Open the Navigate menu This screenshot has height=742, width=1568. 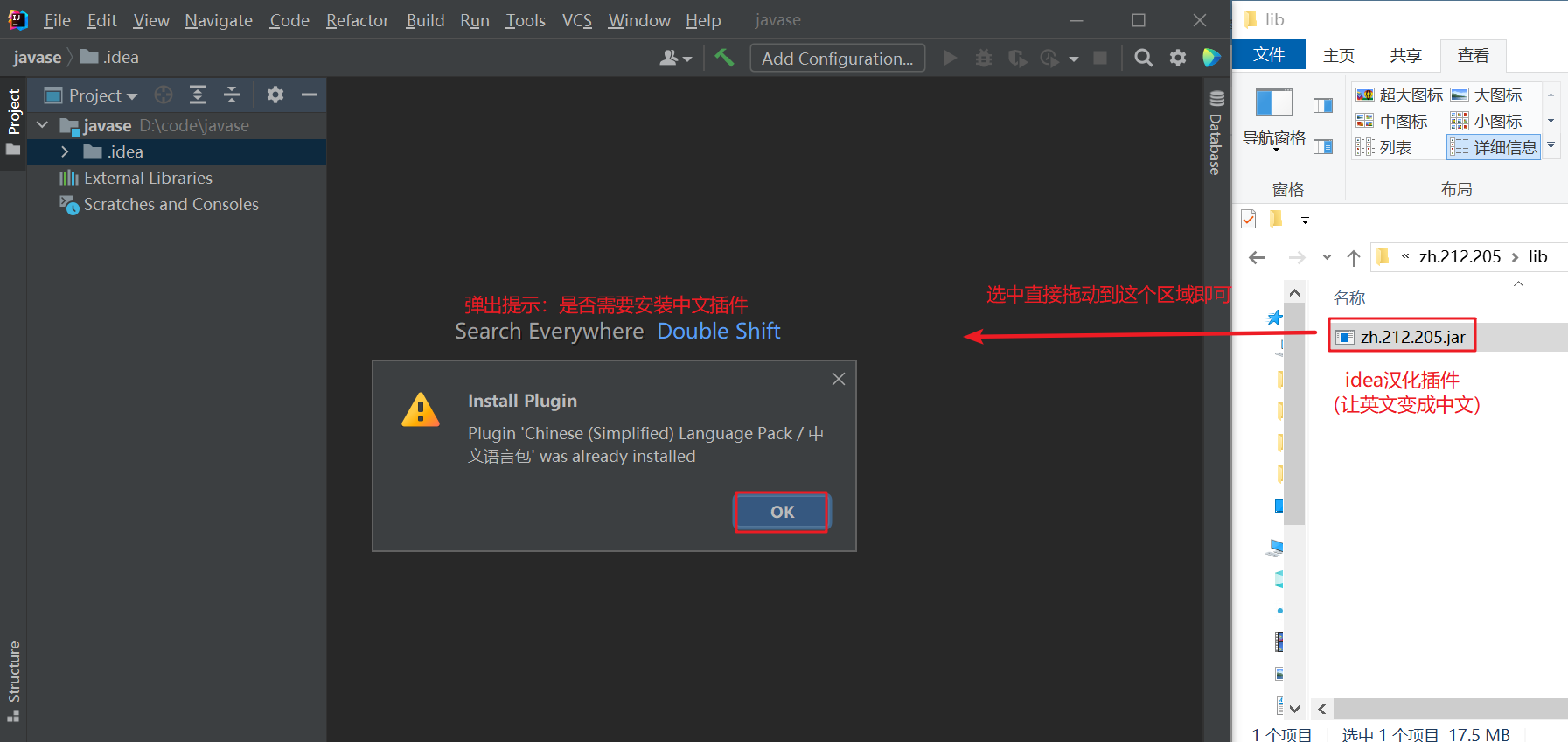[218, 20]
